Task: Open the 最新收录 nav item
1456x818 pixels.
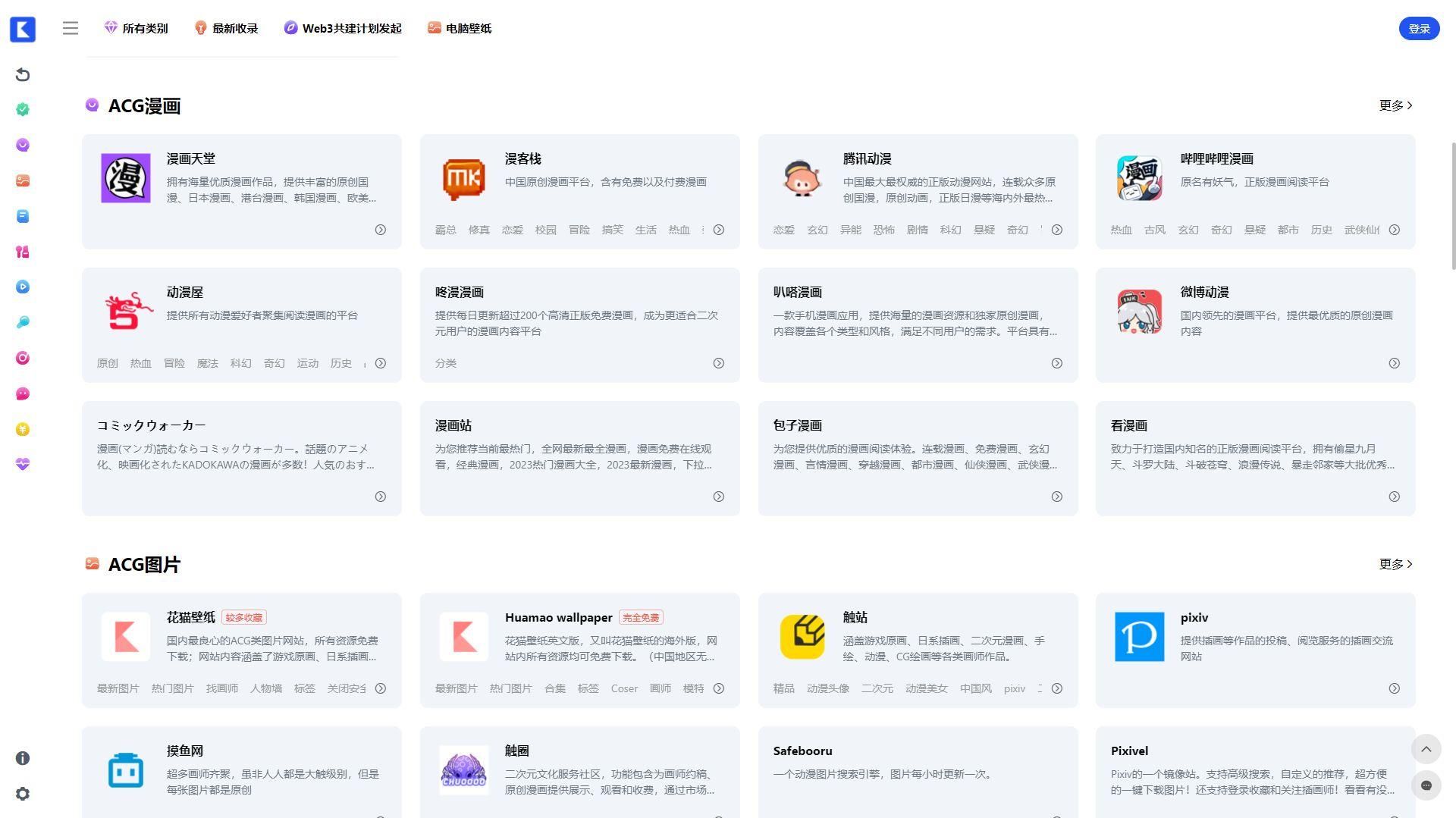Action: (x=226, y=28)
